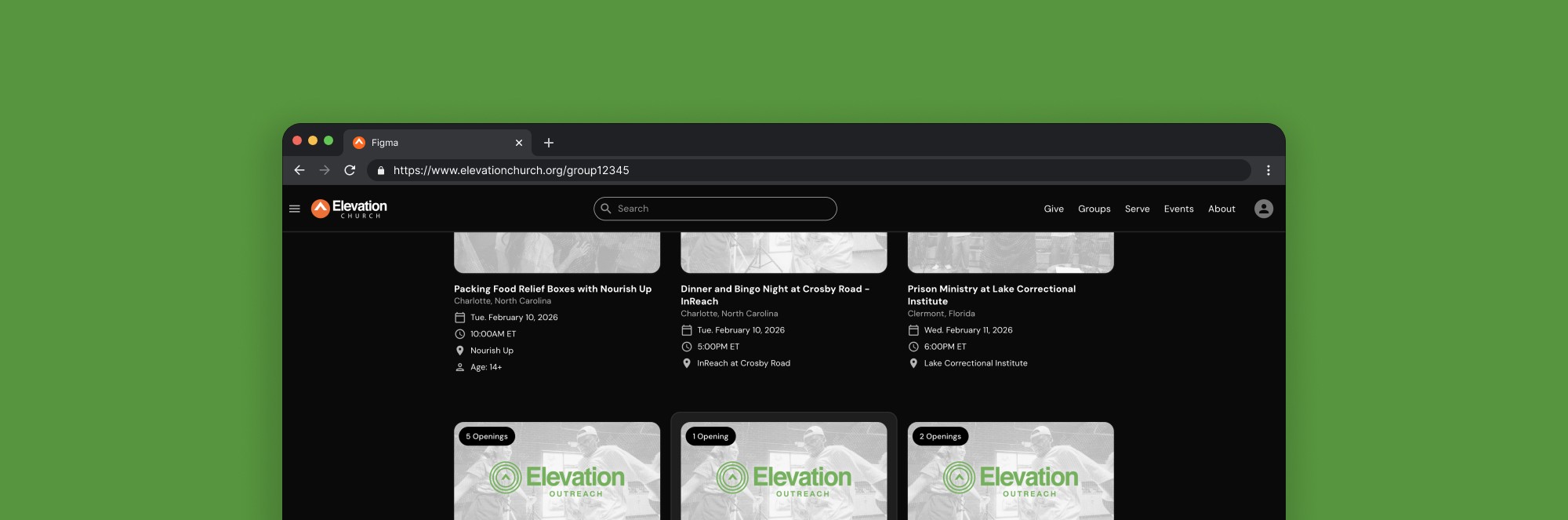Click "Wed. February 11, 2026" text
Screen dimensions: 1568x520
(x=968, y=330)
